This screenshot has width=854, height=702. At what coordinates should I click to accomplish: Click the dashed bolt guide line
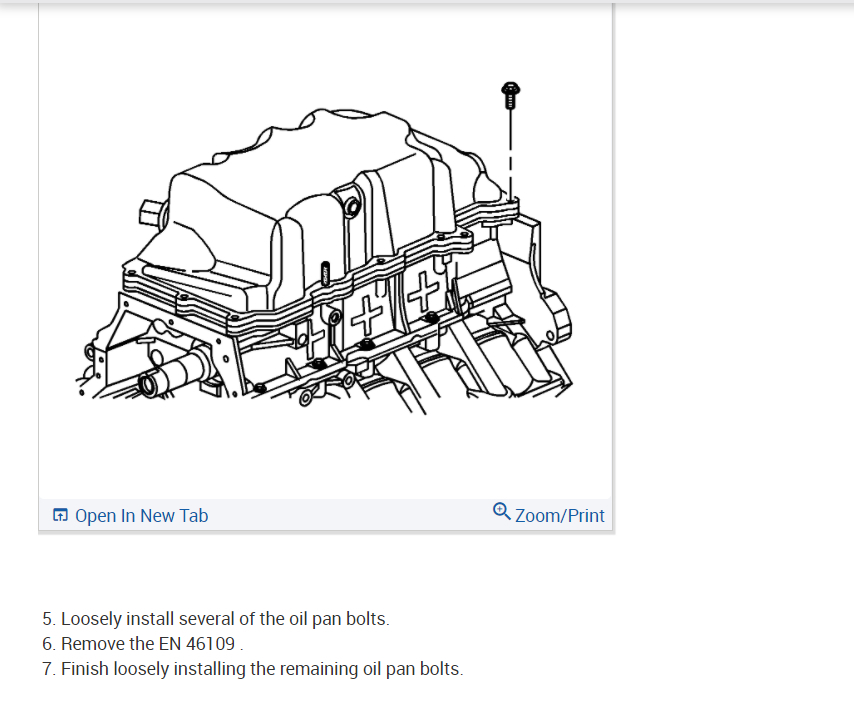(x=510, y=154)
